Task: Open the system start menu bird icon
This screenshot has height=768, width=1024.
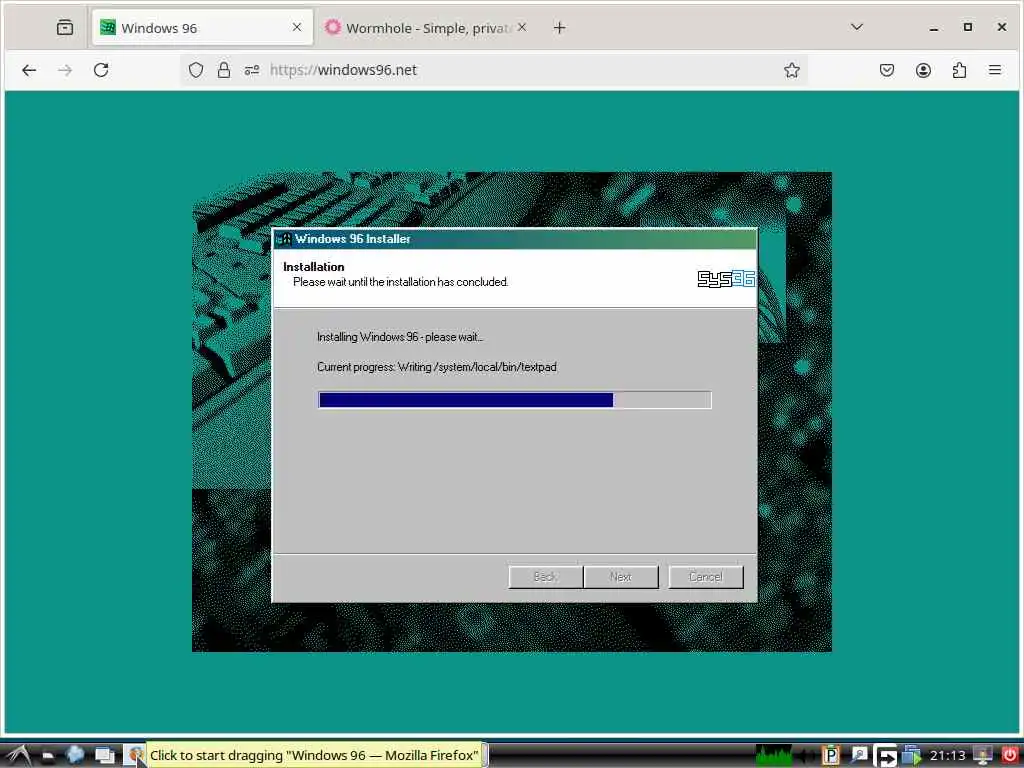Action: coord(18,756)
